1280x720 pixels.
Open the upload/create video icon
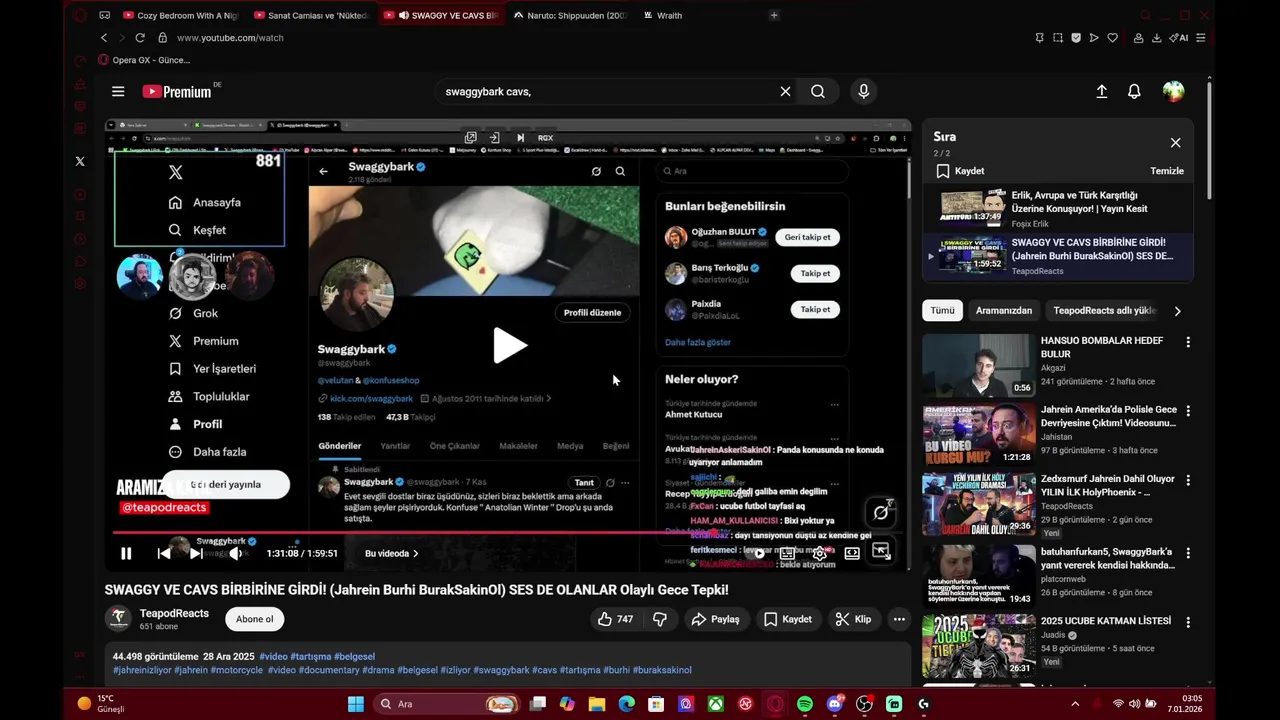[x=1101, y=91]
